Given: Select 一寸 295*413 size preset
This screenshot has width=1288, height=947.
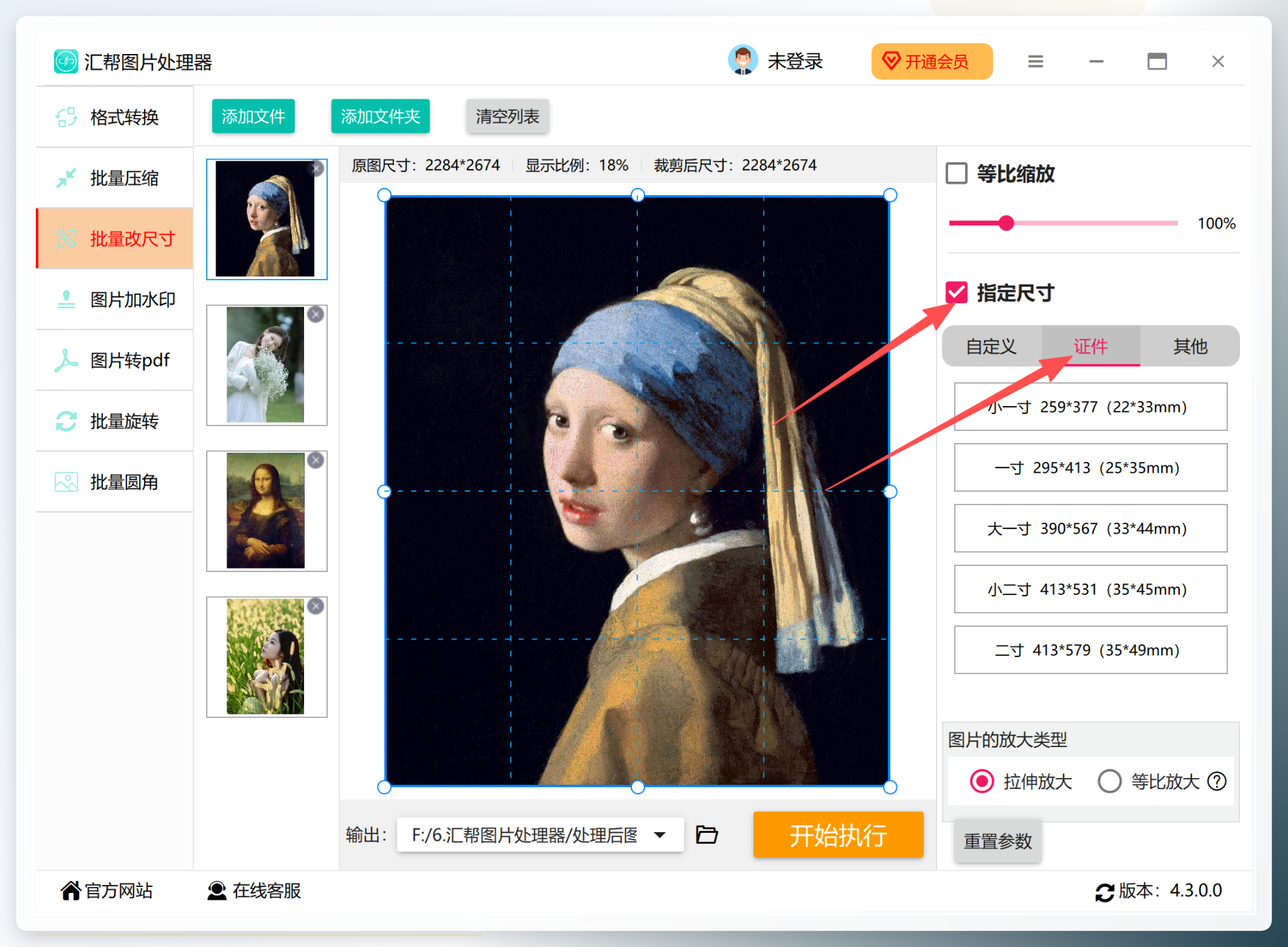Looking at the screenshot, I should pos(1091,467).
